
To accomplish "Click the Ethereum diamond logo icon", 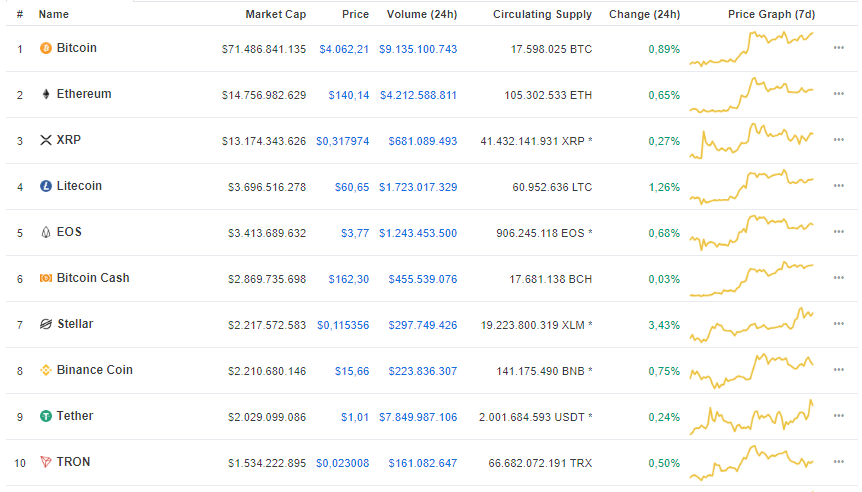I will 46,94.
